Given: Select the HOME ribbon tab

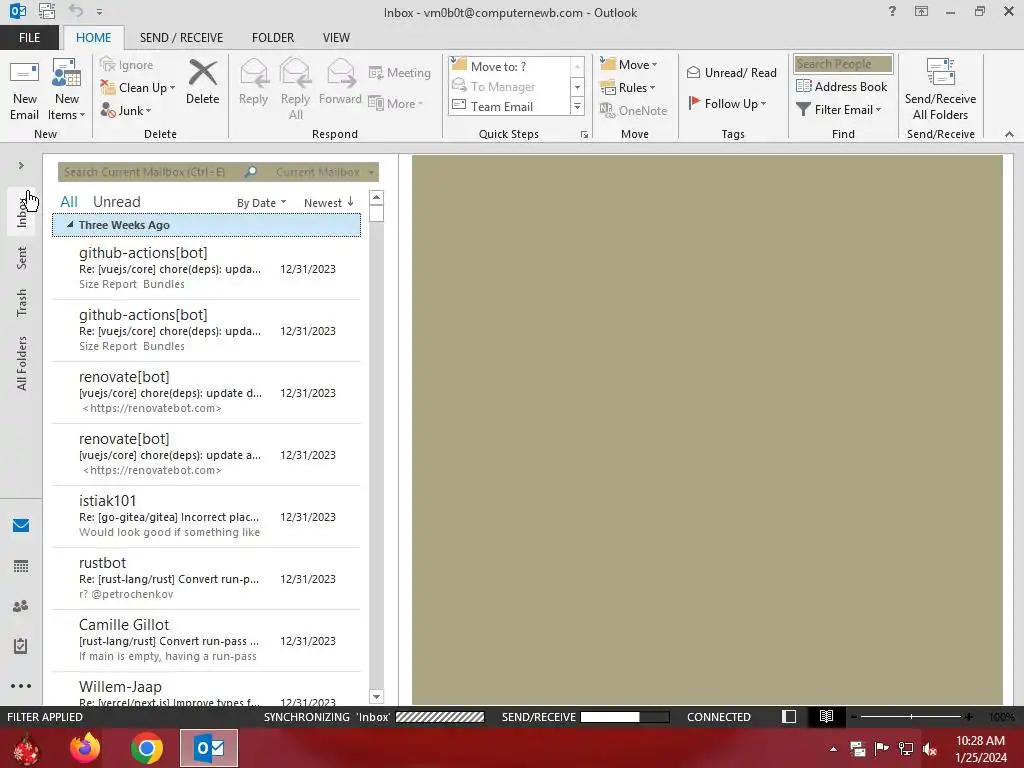Looking at the screenshot, I should pos(93,37).
